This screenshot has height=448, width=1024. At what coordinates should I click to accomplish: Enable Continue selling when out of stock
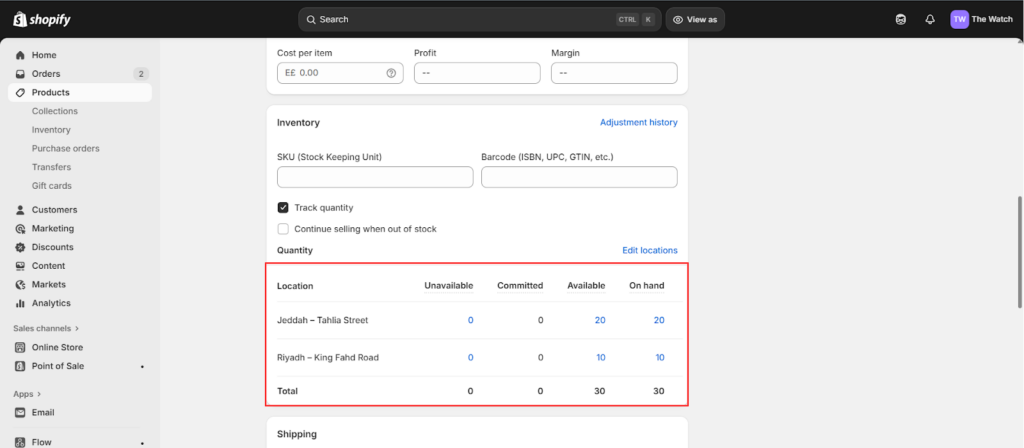click(x=283, y=229)
